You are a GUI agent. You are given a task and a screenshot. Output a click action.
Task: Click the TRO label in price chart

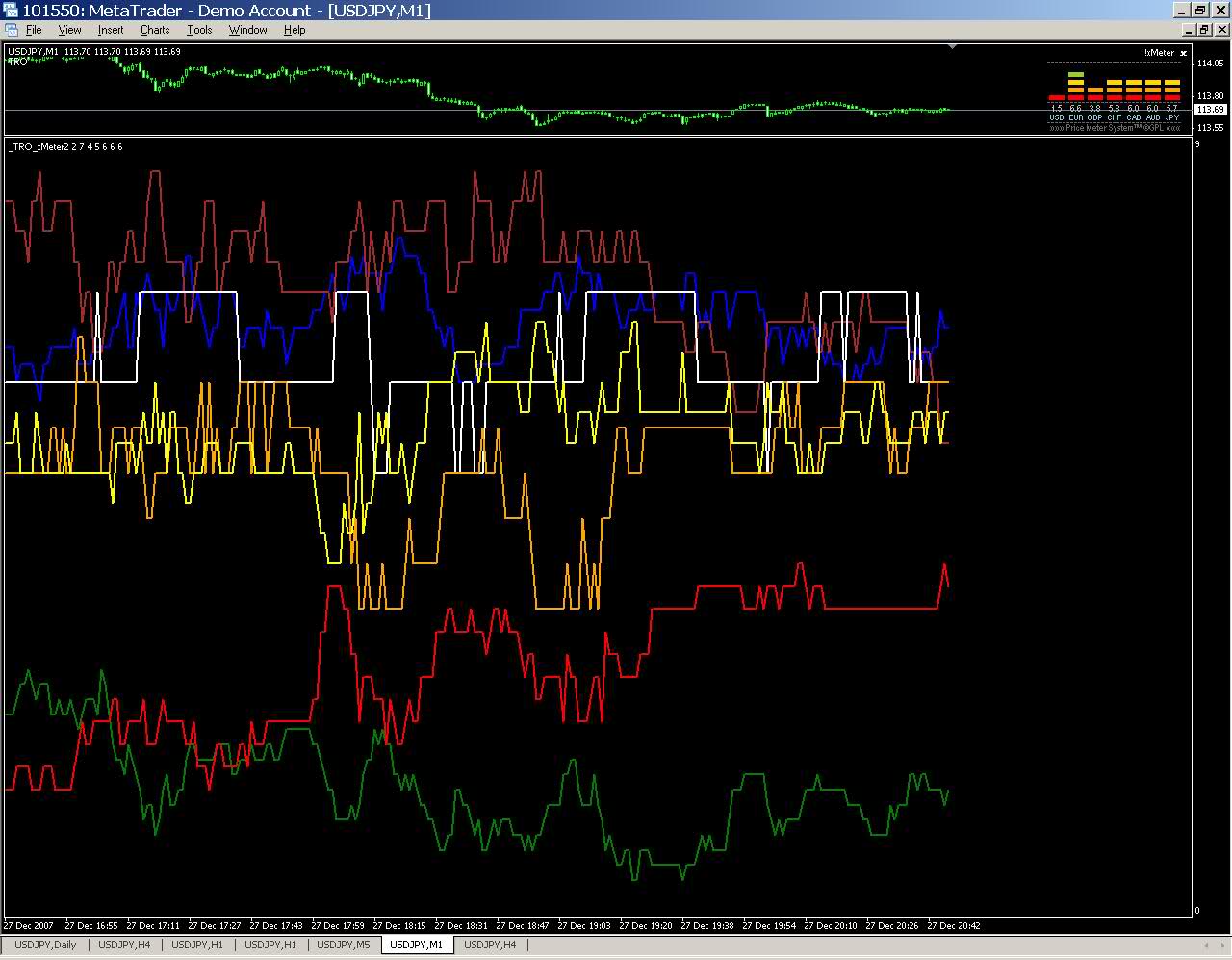[x=17, y=61]
